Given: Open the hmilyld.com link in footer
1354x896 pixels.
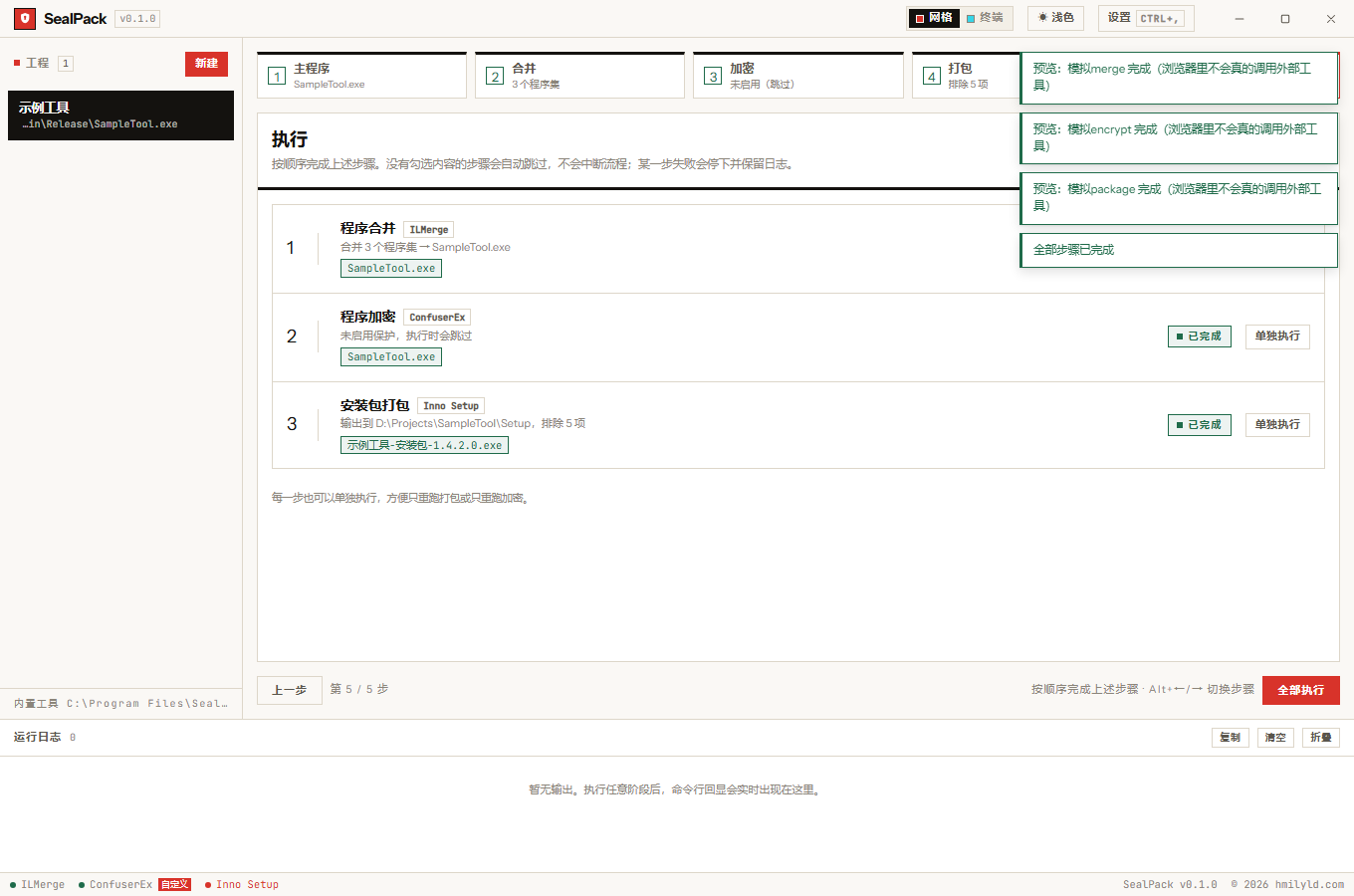Looking at the screenshot, I should (1309, 884).
